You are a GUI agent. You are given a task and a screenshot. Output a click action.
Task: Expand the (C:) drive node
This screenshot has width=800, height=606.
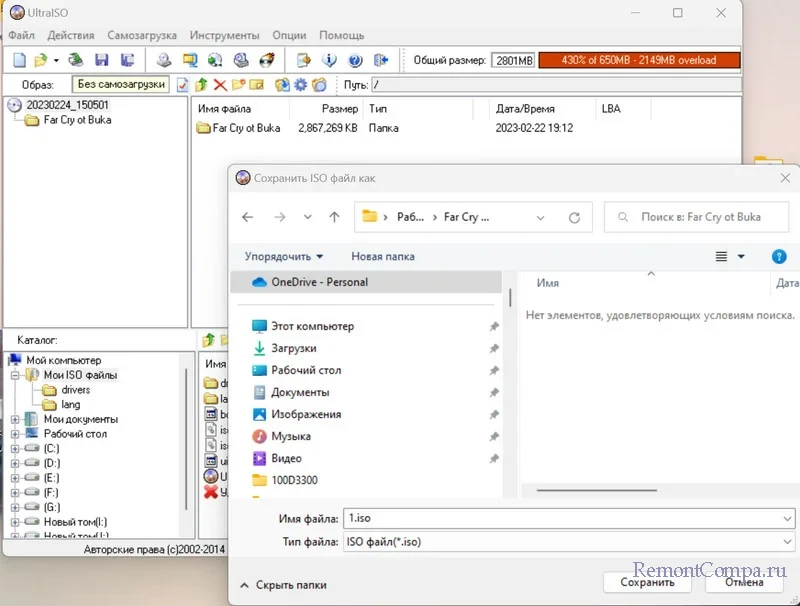(x=15, y=449)
